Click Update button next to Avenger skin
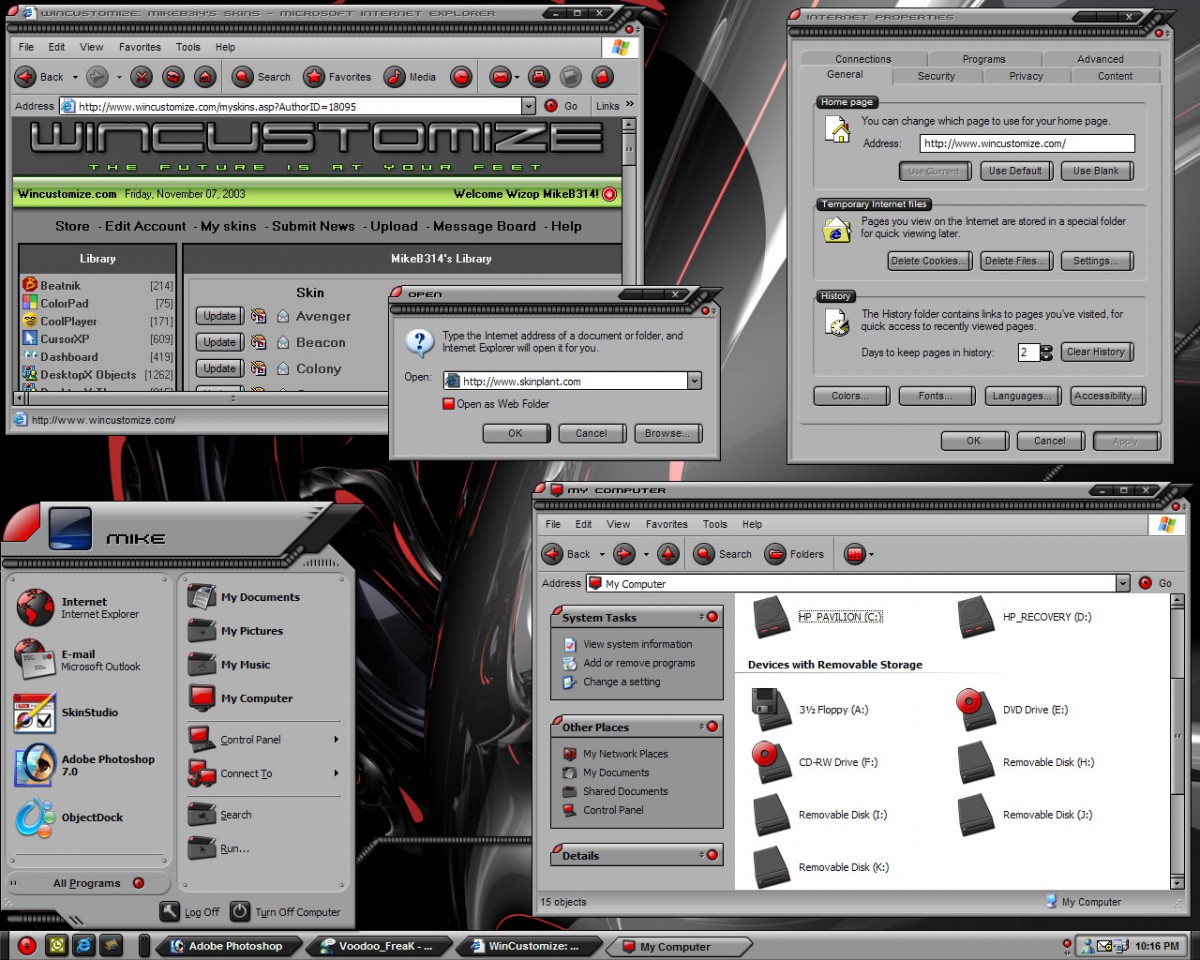The image size is (1200, 960). (219, 316)
